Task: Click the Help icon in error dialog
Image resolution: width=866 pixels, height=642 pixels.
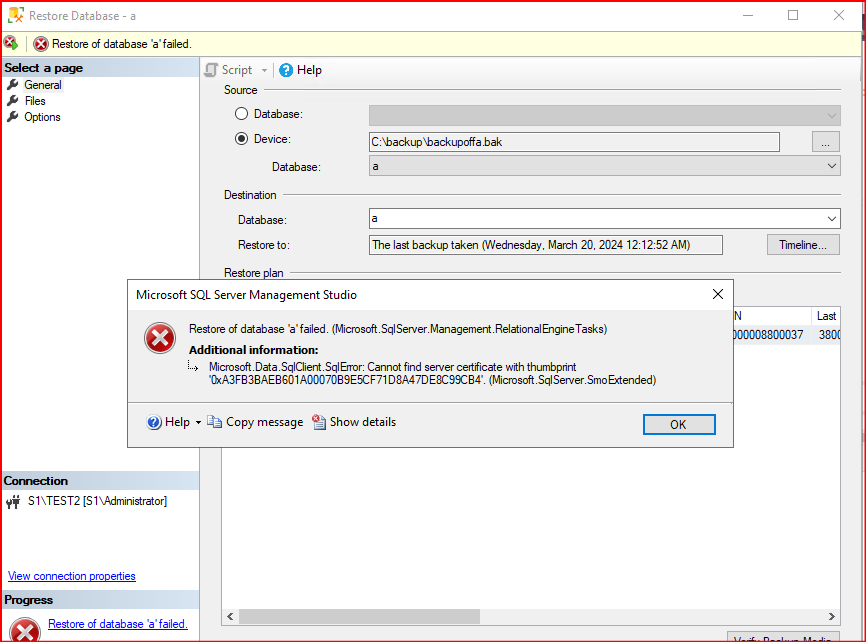Action: click(x=154, y=422)
